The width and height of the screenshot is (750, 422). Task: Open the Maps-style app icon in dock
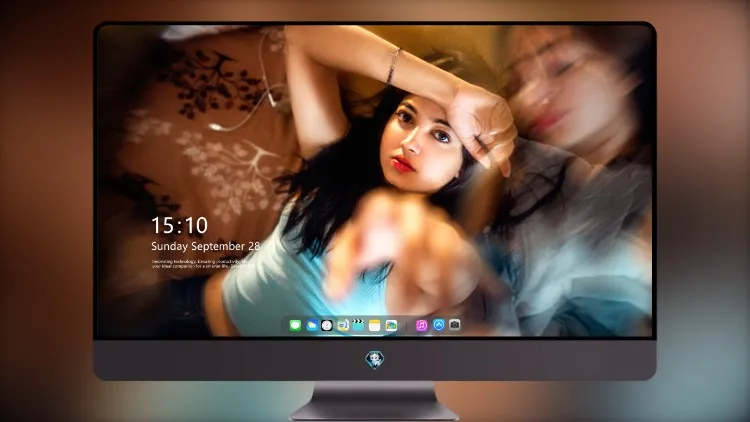pos(342,326)
